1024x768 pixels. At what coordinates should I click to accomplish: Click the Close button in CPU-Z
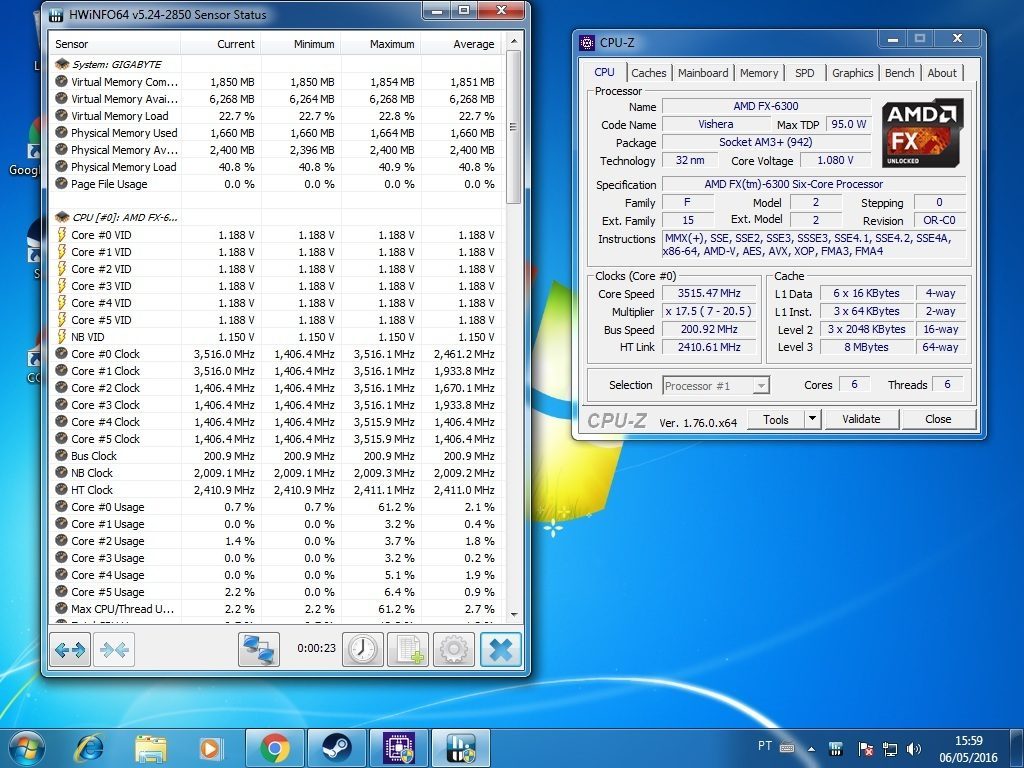[938, 419]
